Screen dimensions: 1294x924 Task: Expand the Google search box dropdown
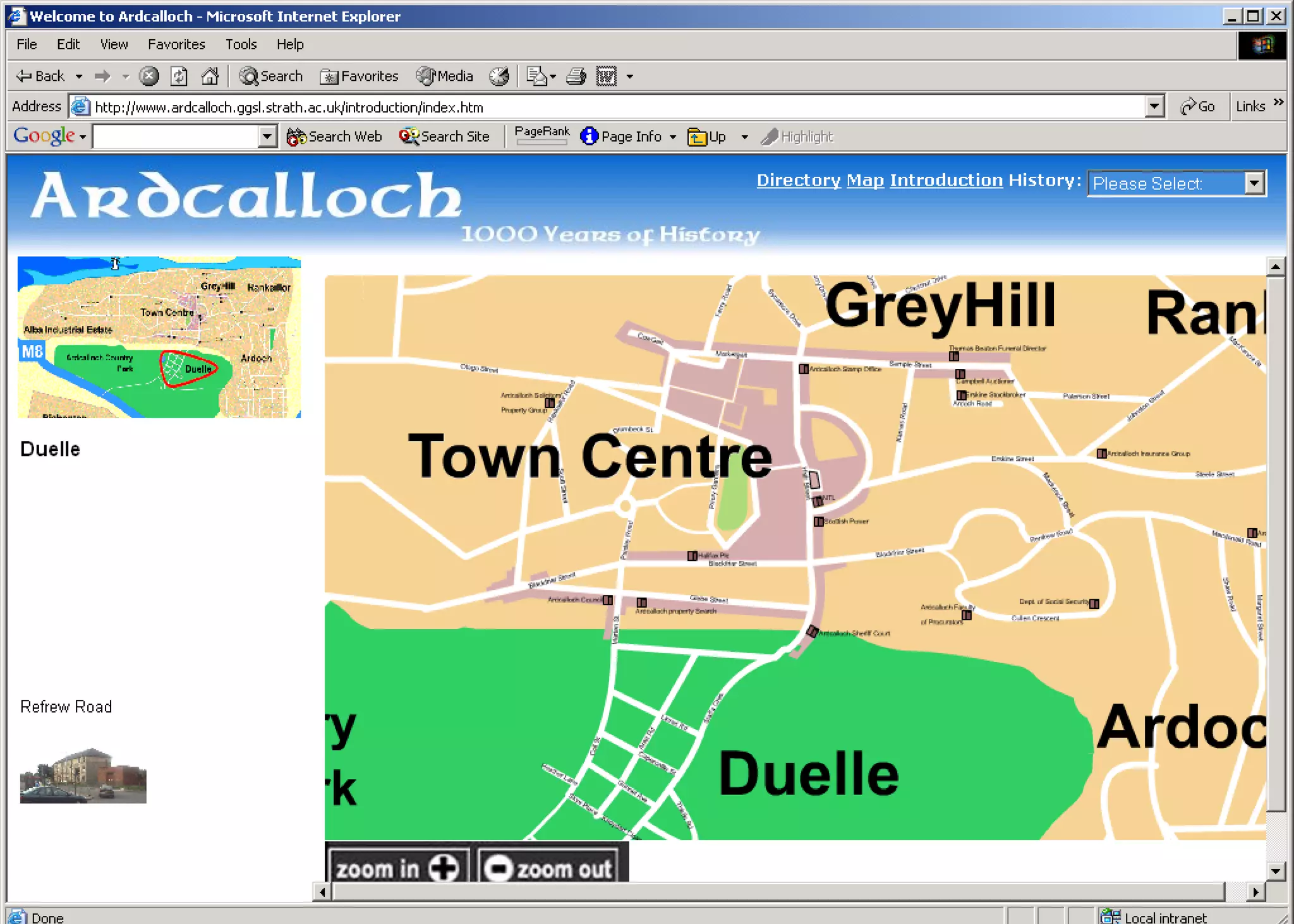pos(267,136)
